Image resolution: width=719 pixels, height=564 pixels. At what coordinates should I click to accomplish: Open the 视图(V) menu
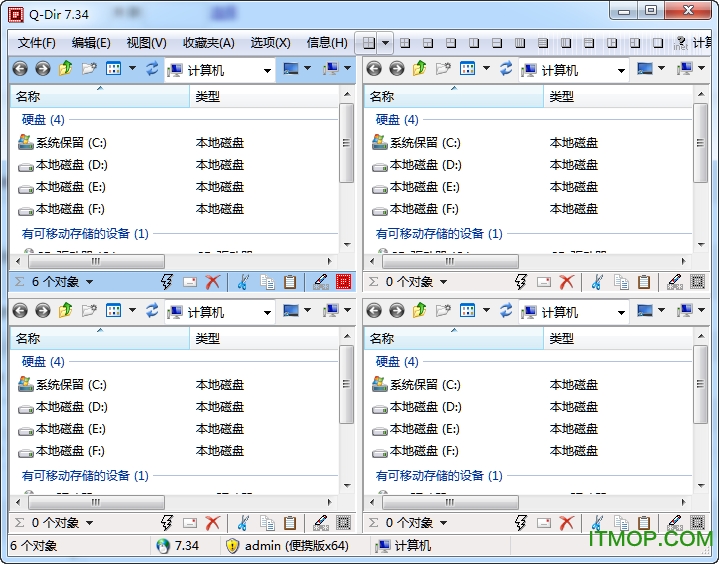pos(147,43)
